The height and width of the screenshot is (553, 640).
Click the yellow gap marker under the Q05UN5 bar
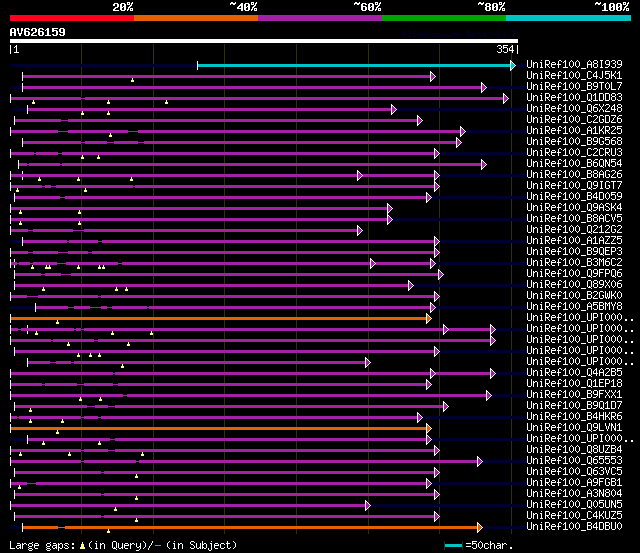pyautogui.click(x=116, y=509)
